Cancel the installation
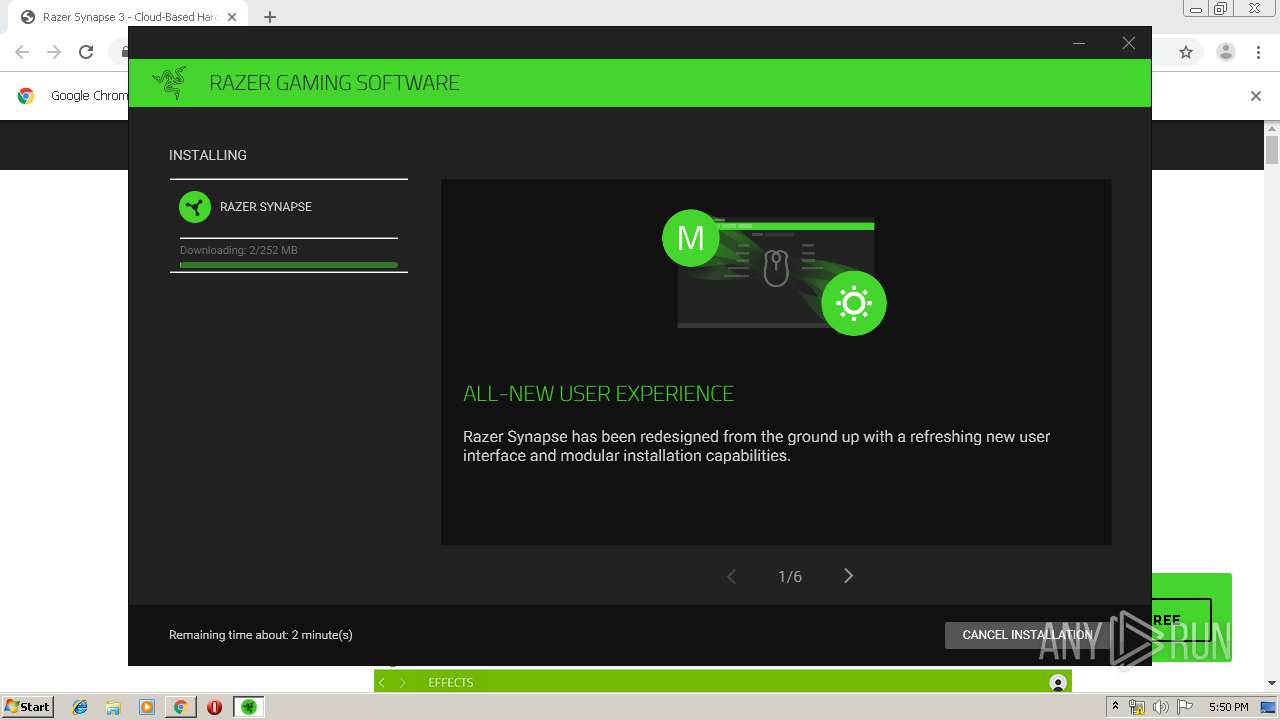The height and width of the screenshot is (720, 1280). [x=1027, y=635]
